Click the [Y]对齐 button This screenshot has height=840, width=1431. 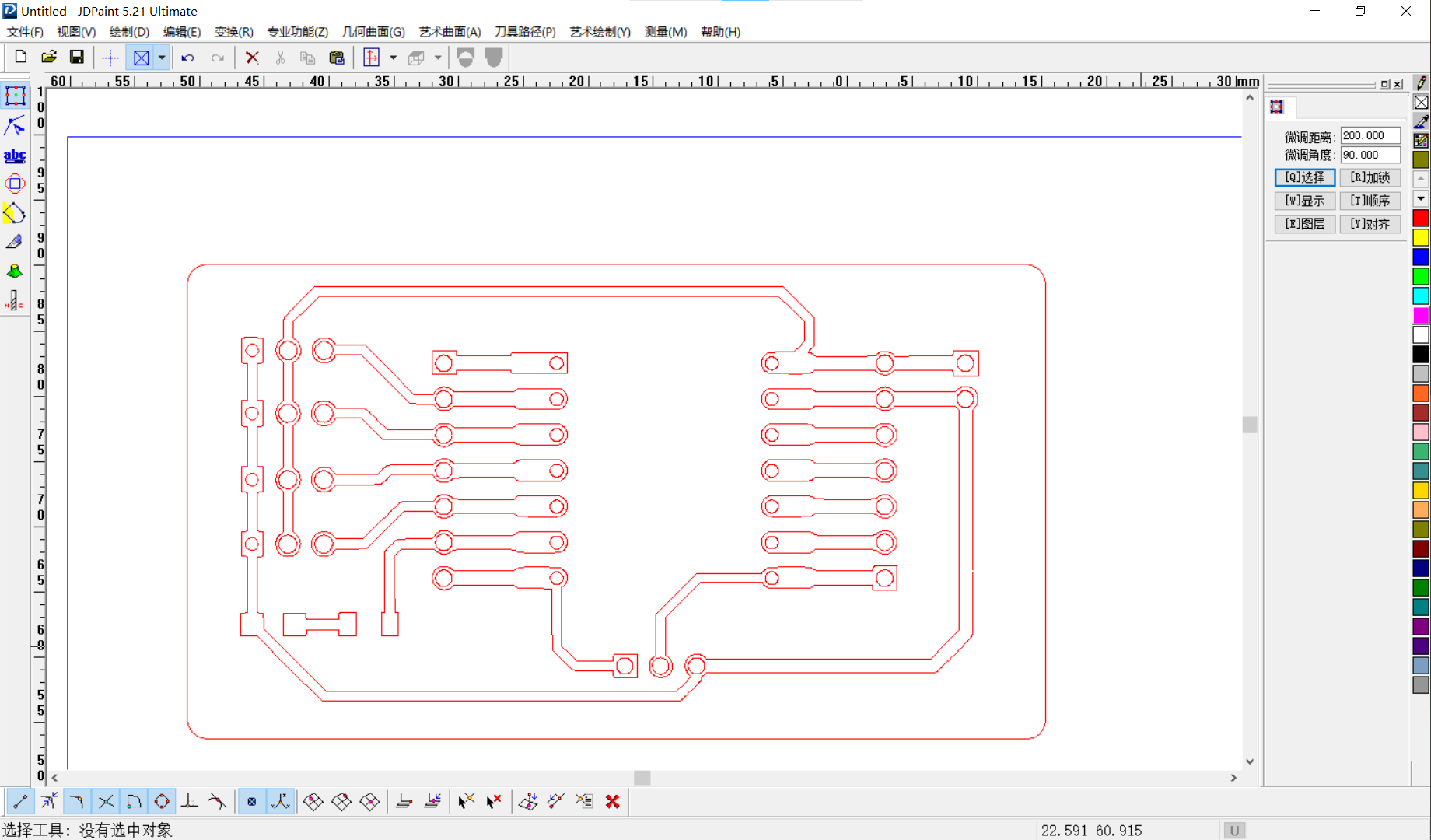tap(1370, 224)
